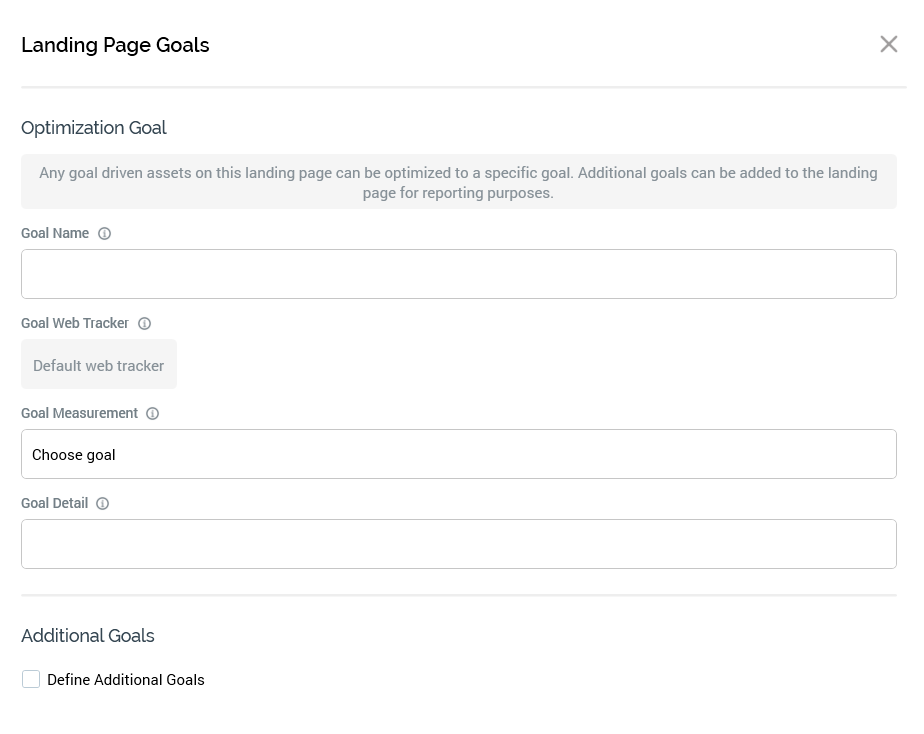Click the info icon beside Goal Measurement
Screen dimensions: 924x734
[x=152, y=414]
